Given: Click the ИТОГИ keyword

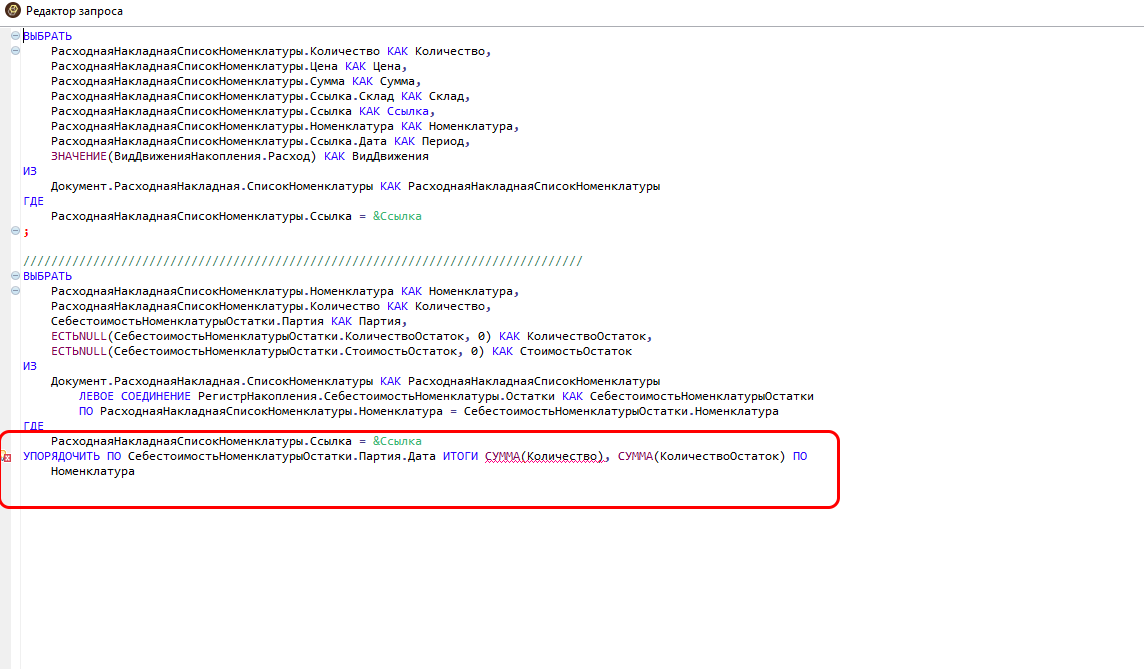Looking at the screenshot, I should [460, 456].
